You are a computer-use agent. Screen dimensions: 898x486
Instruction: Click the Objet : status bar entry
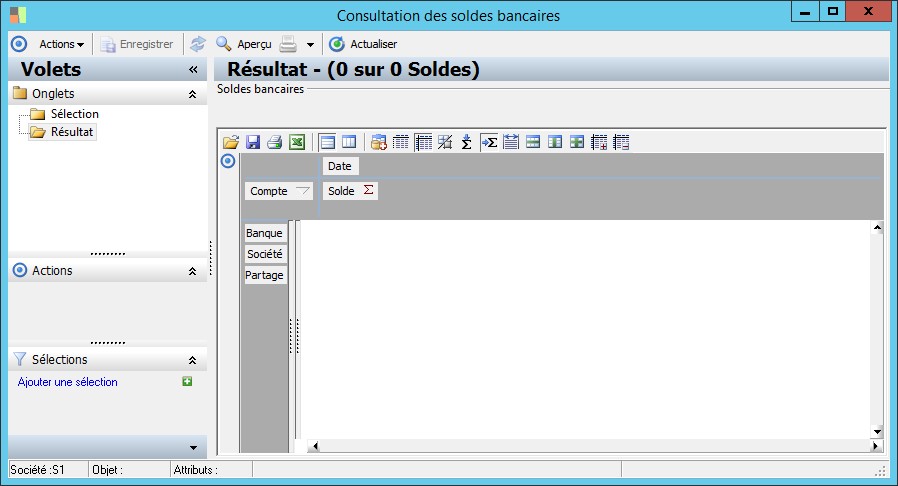pos(130,470)
